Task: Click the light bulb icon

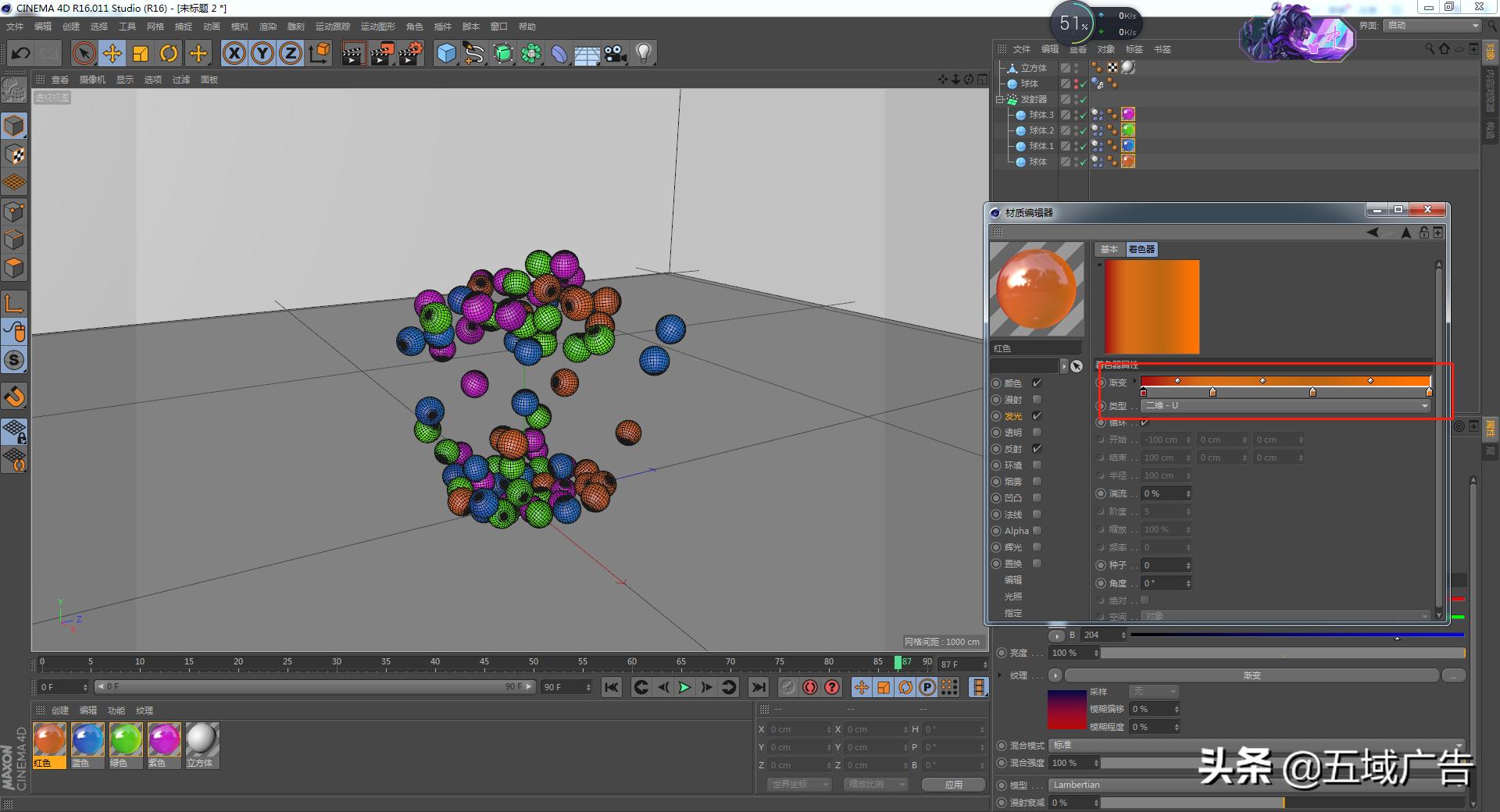Action: [x=644, y=54]
